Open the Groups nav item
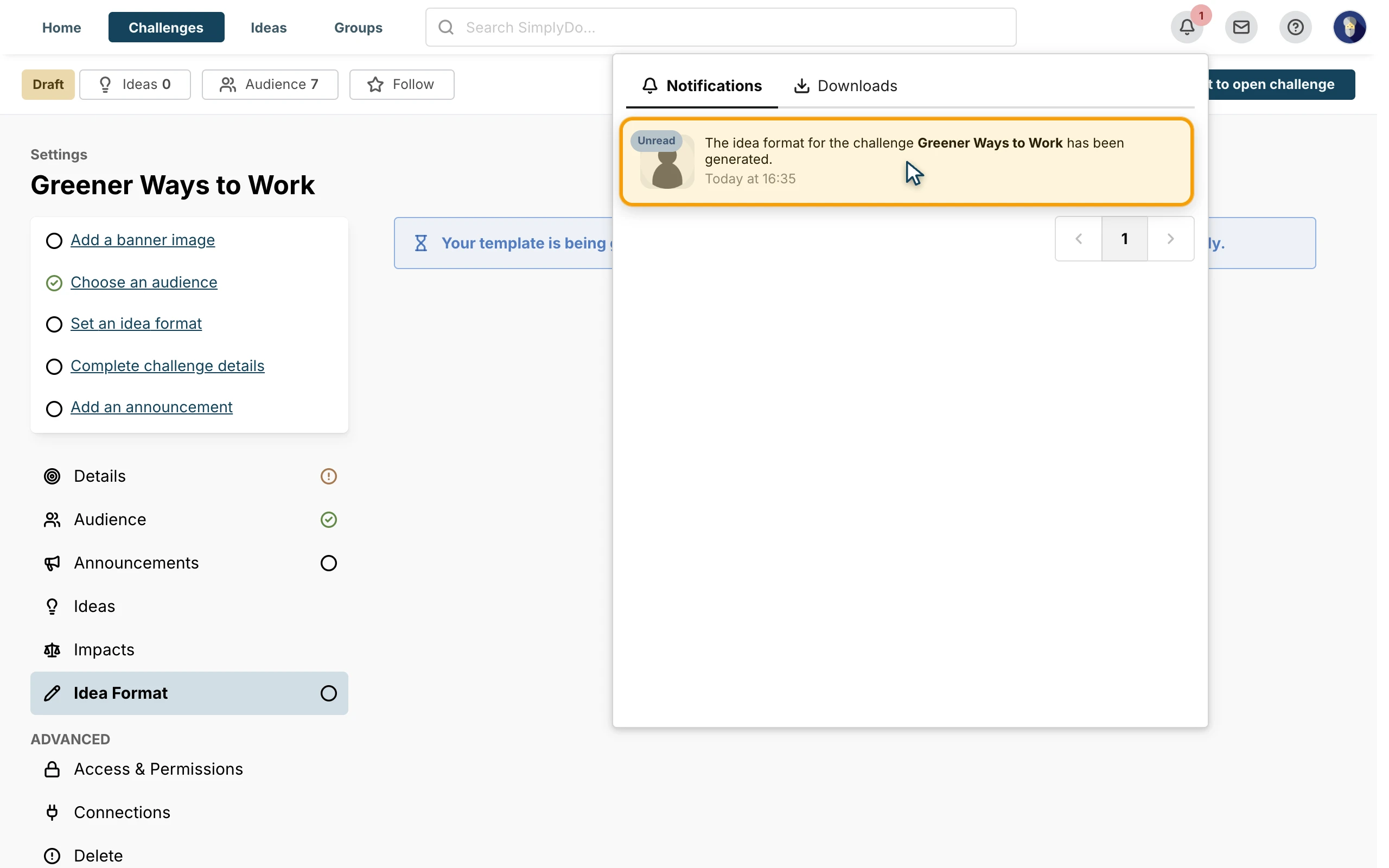1389x868 pixels. [x=358, y=27]
